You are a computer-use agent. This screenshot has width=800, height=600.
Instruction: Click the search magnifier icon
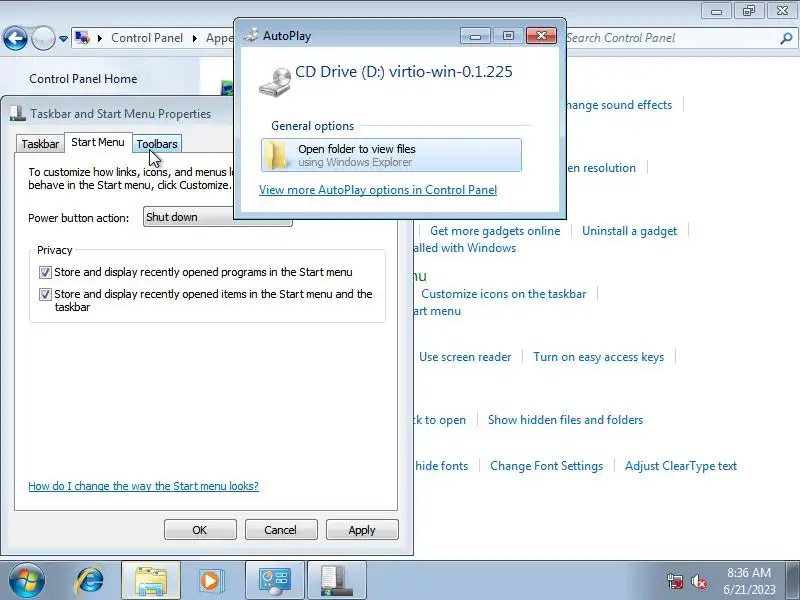(786, 38)
